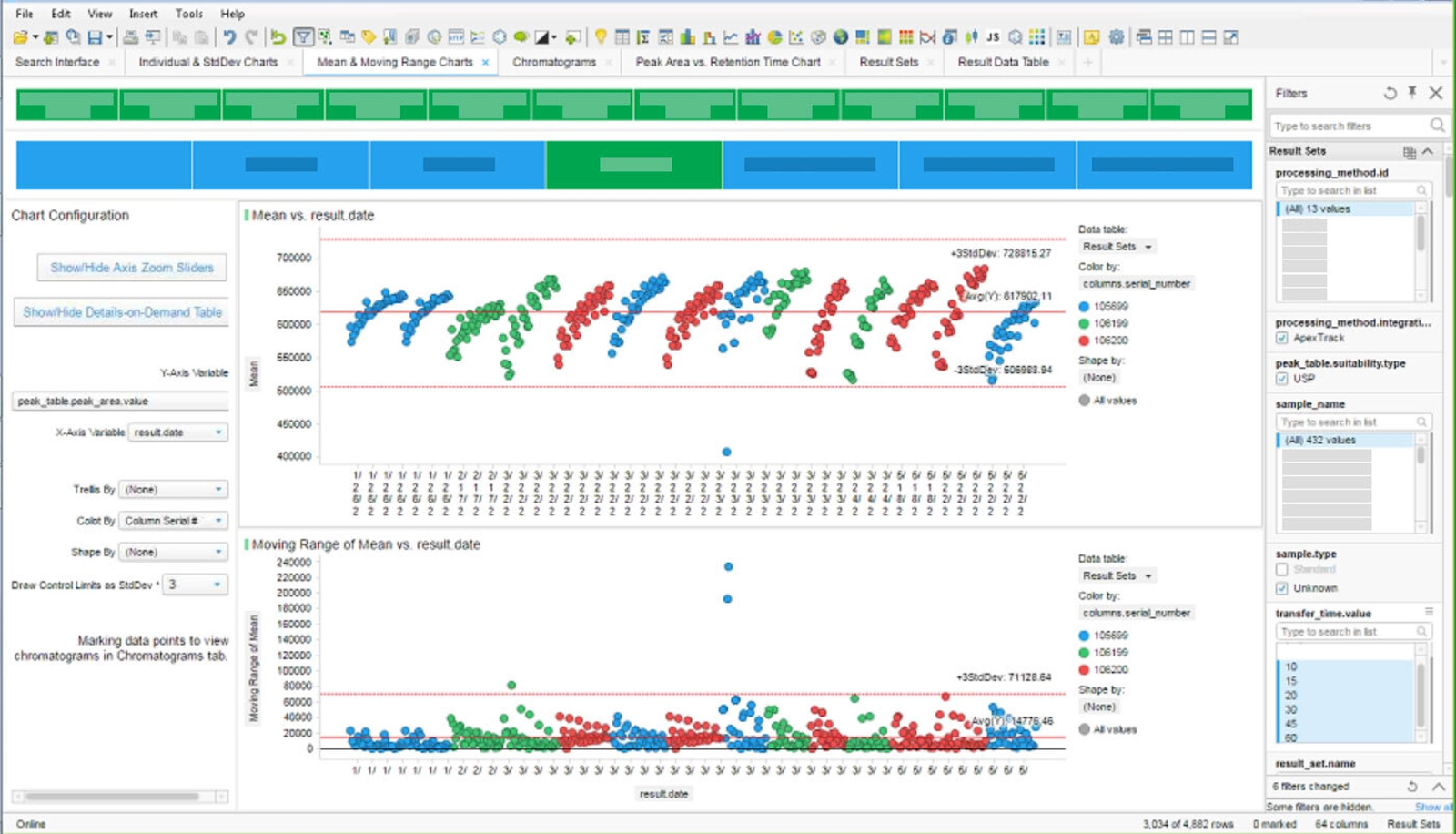Screen dimensions: 1456x834
Task: Enable the Standard checkbox under sample.type
Action: click(1283, 569)
